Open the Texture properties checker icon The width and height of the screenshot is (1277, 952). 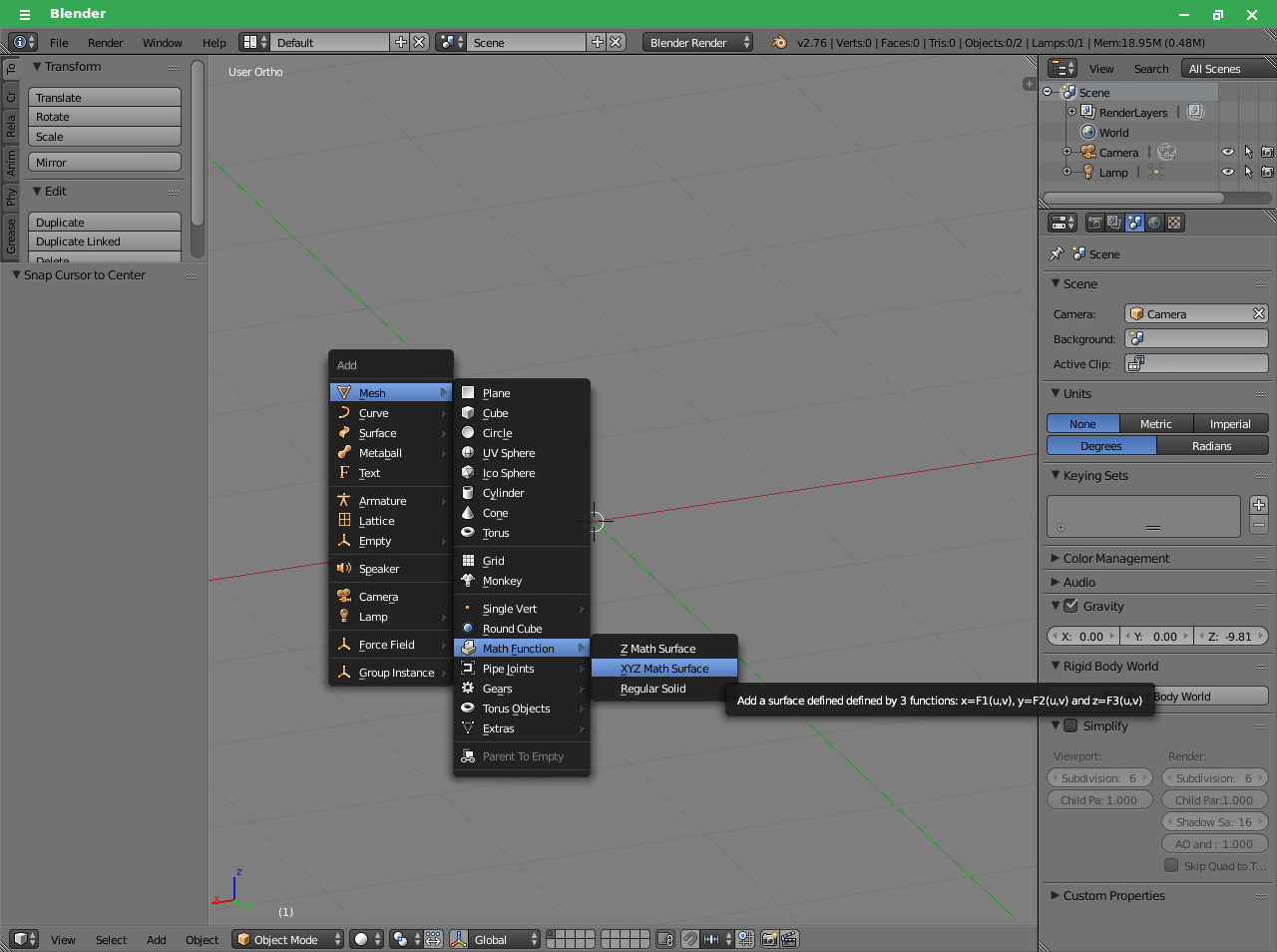click(x=1174, y=223)
